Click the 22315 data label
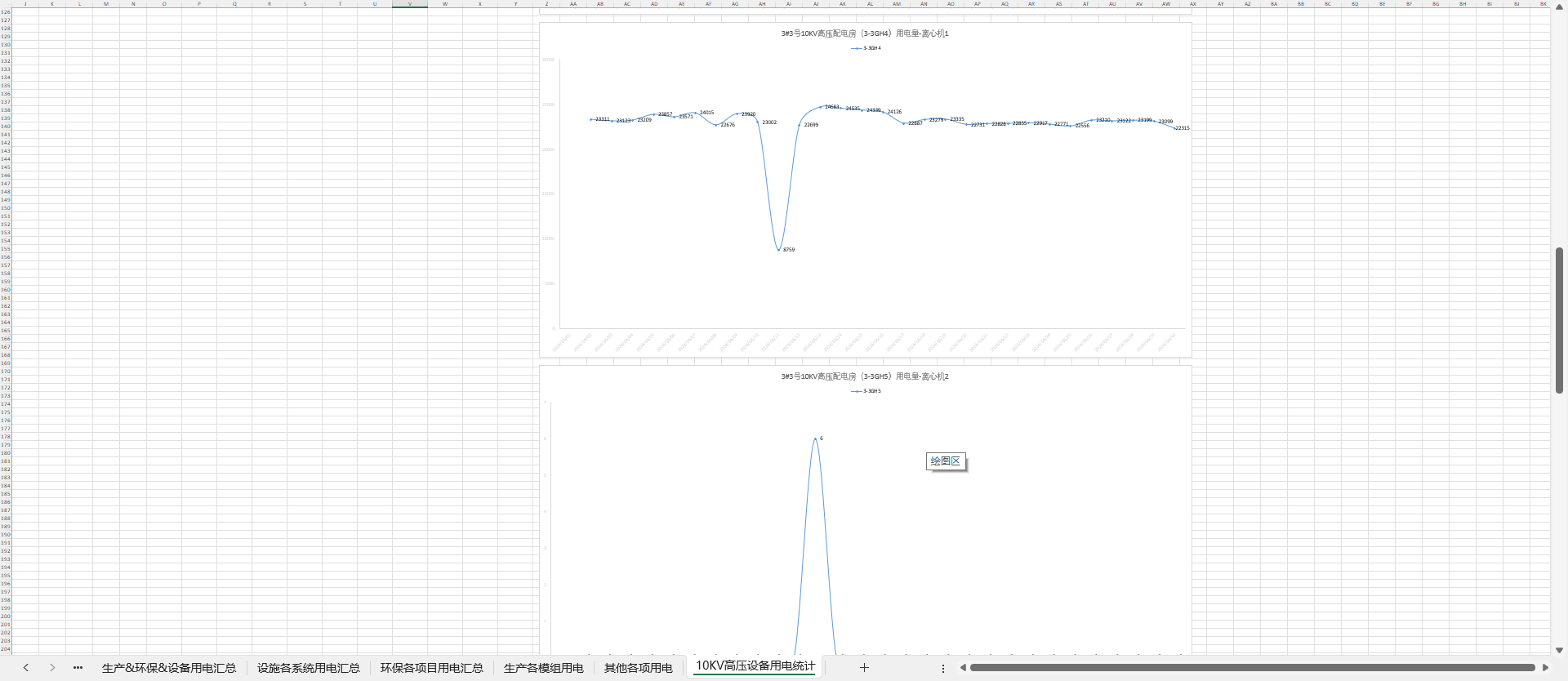1568x681 pixels. click(1183, 128)
